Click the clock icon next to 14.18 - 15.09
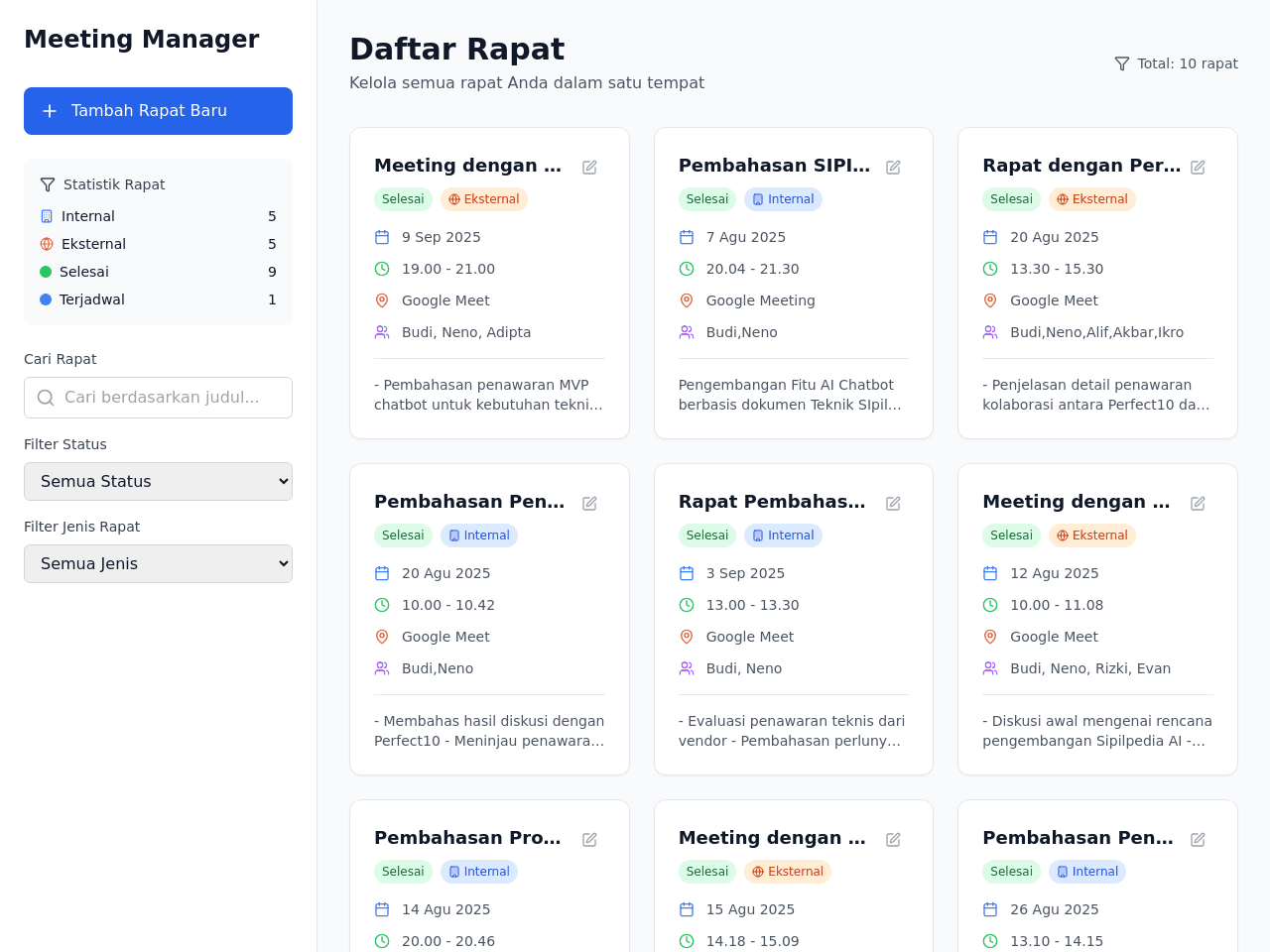The image size is (1270, 952). 687,941
